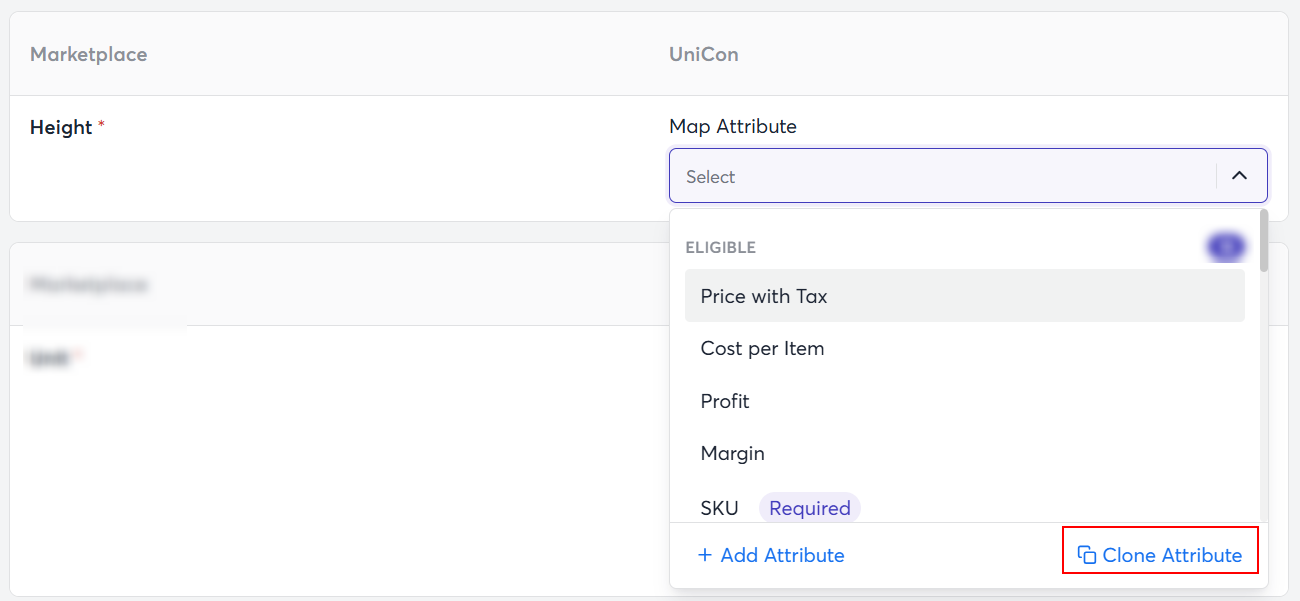Screen dimensions: 1300x601
Task: Click the Map Attribute Select field
Action: pos(940,176)
